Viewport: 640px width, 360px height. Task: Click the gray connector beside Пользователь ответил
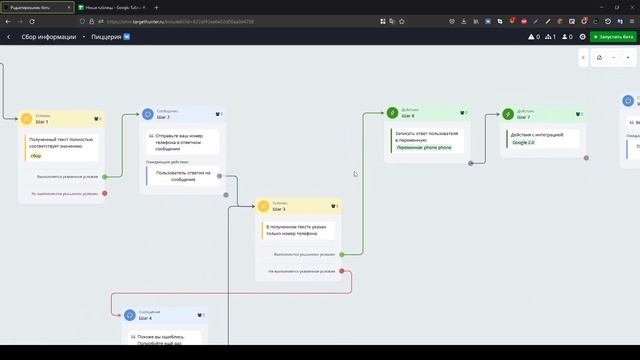[219, 176]
